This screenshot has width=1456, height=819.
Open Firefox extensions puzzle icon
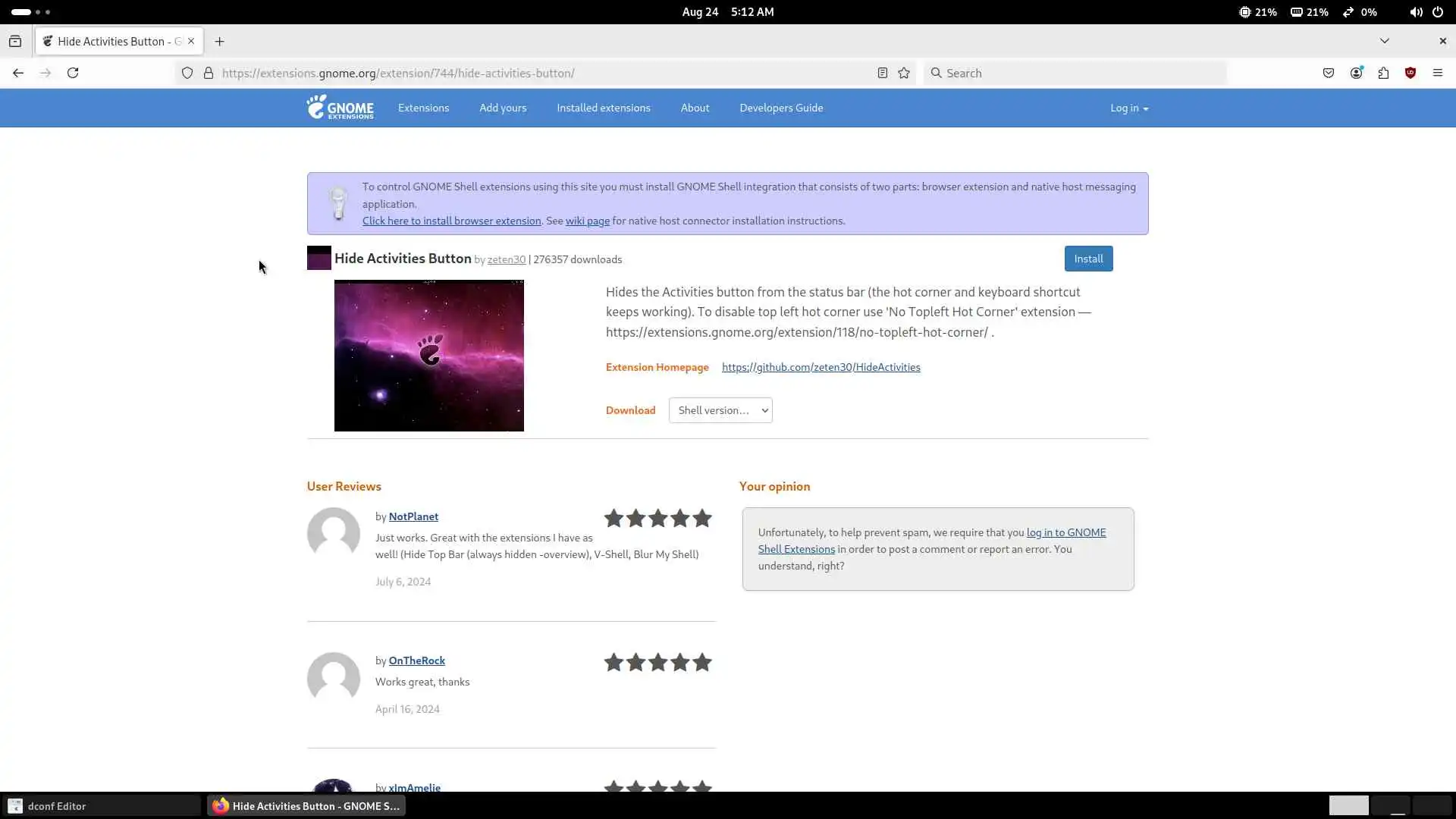pyautogui.click(x=1383, y=73)
